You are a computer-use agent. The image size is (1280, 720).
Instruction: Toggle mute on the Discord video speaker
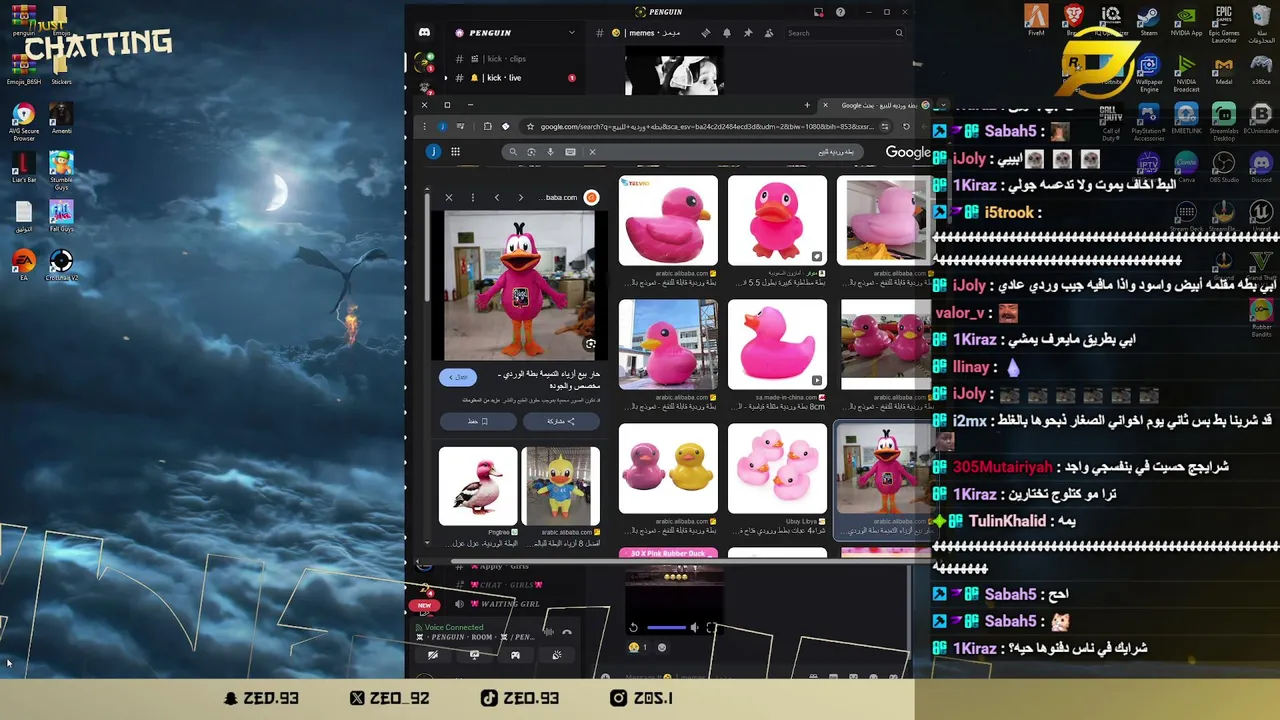coord(694,628)
